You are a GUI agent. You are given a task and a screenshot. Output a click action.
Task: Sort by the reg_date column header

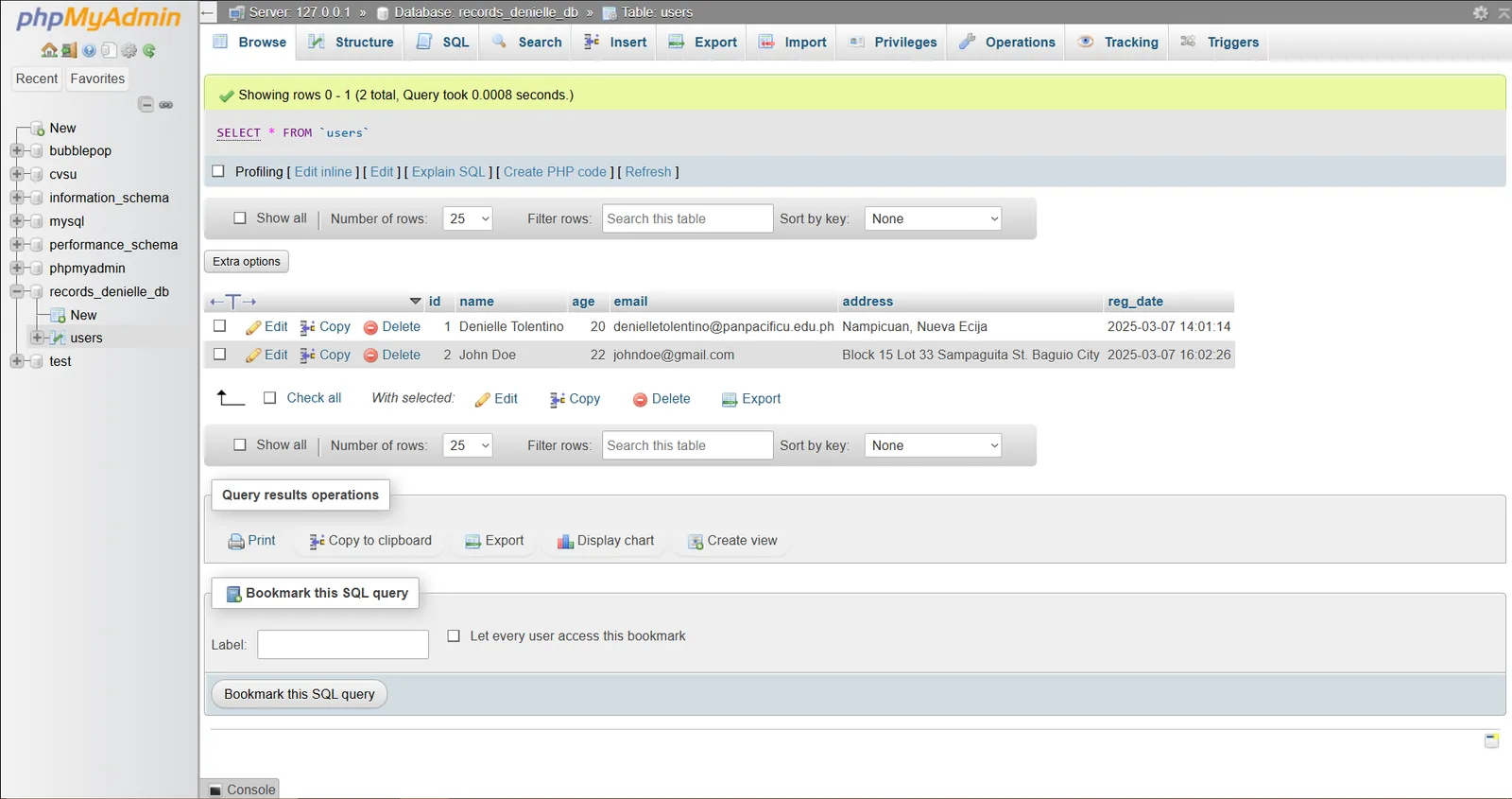pyautogui.click(x=1135, y=302)
